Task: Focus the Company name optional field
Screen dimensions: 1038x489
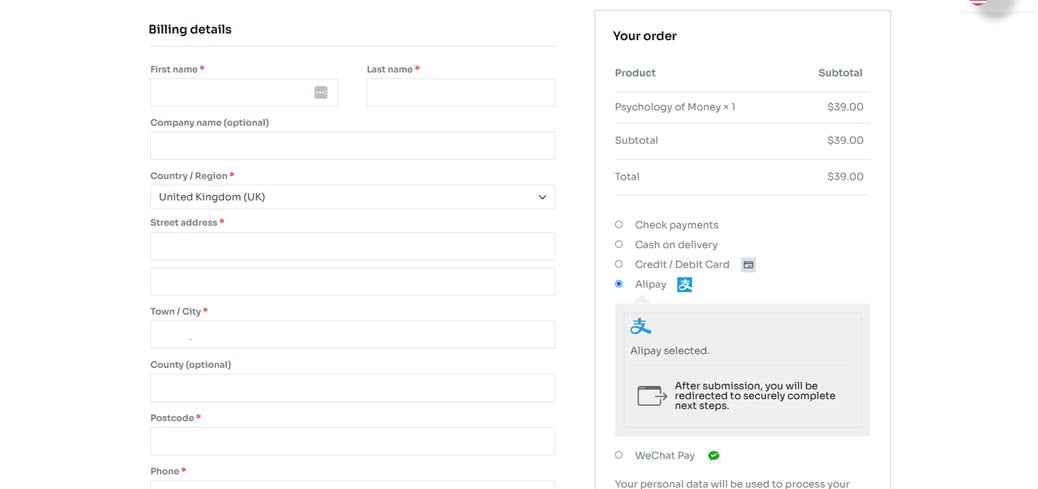Action: point(352,146)
